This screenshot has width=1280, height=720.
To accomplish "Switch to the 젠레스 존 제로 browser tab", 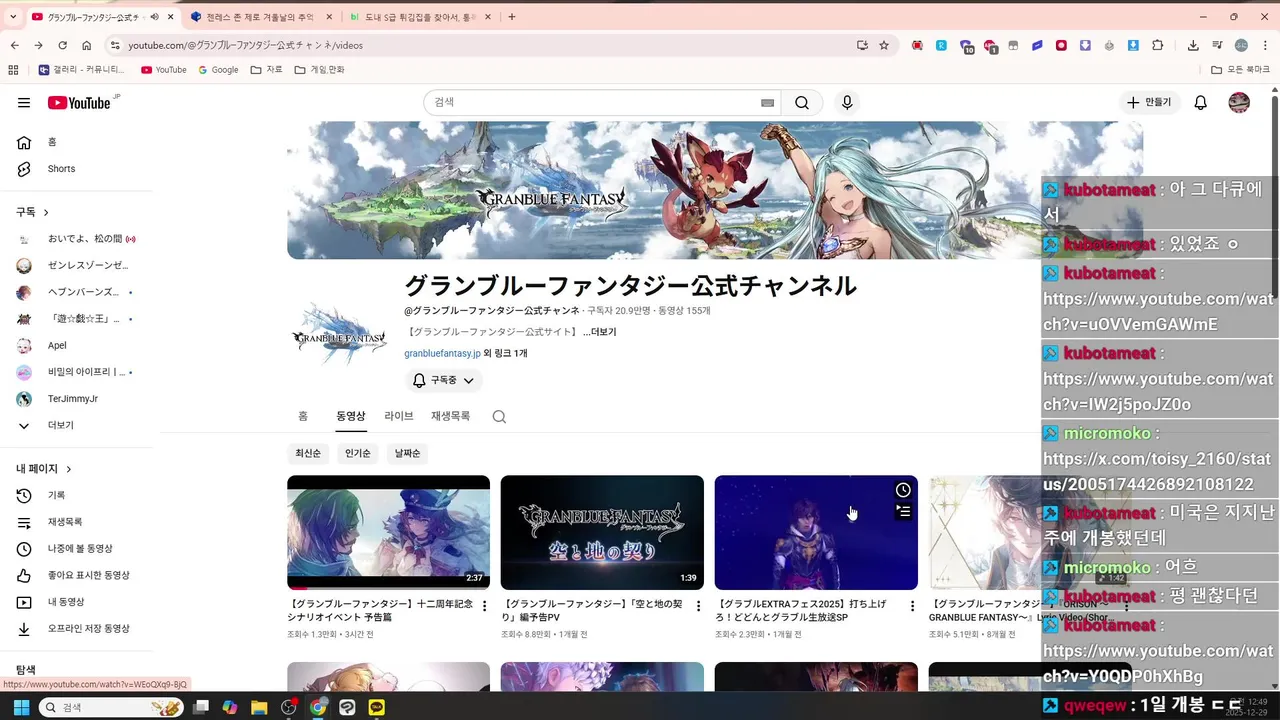I will click(260, 17).
